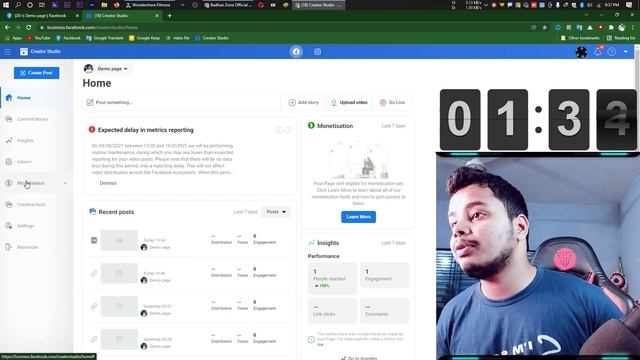
Task: Bookmark this page with the star icon
Action: pos(544,27)
